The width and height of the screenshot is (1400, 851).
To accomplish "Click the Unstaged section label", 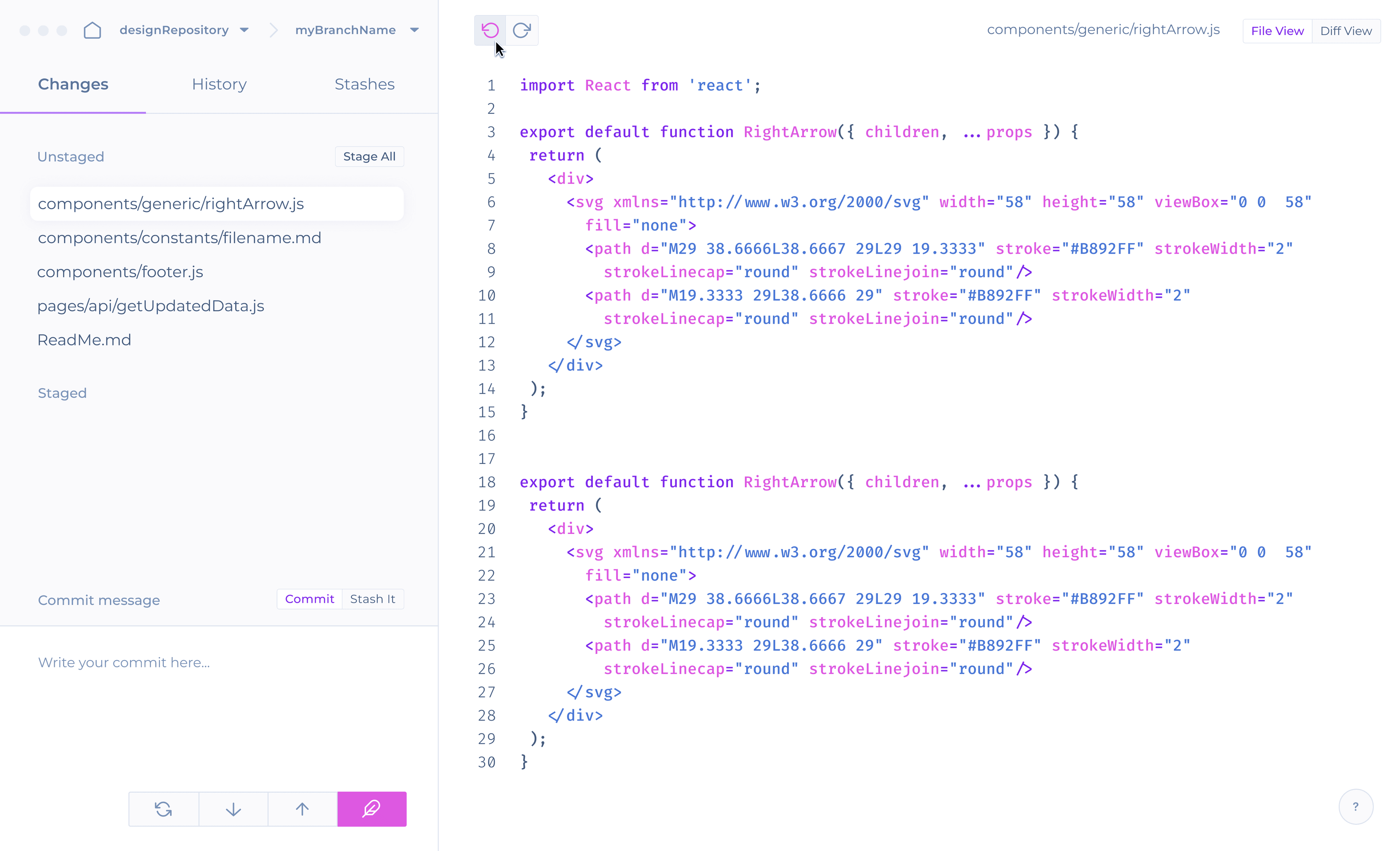I will (71, 157).
